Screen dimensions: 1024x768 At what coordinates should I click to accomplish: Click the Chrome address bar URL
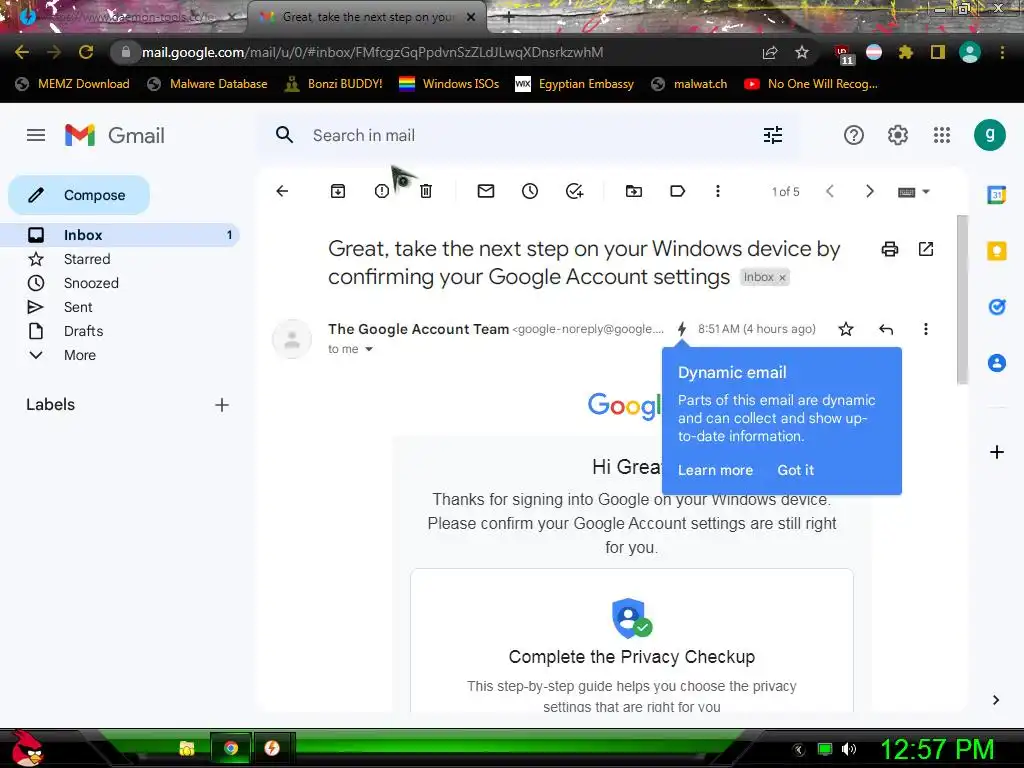[x=372, y=52]
